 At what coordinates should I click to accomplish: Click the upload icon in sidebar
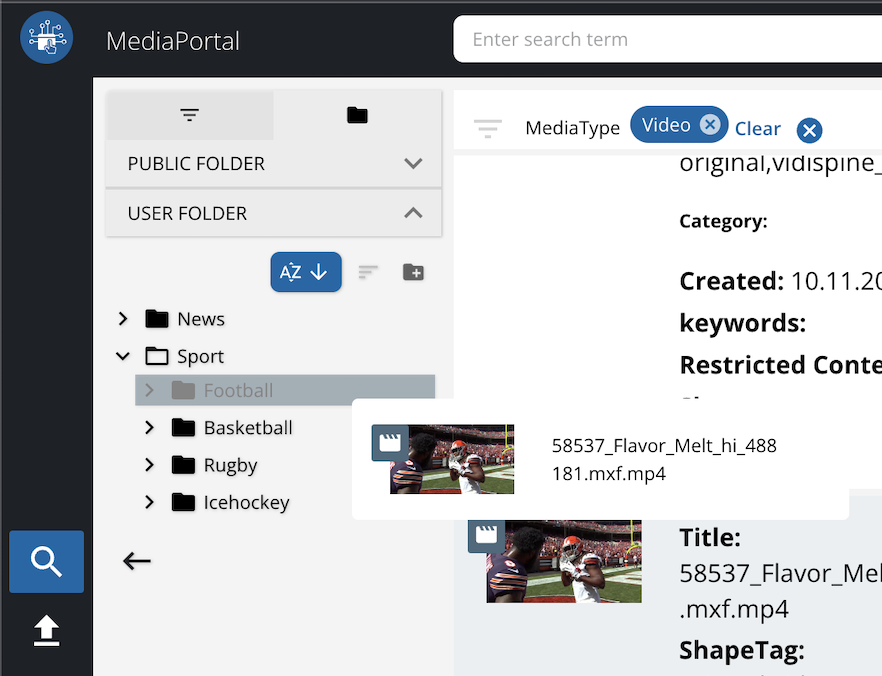47,630
